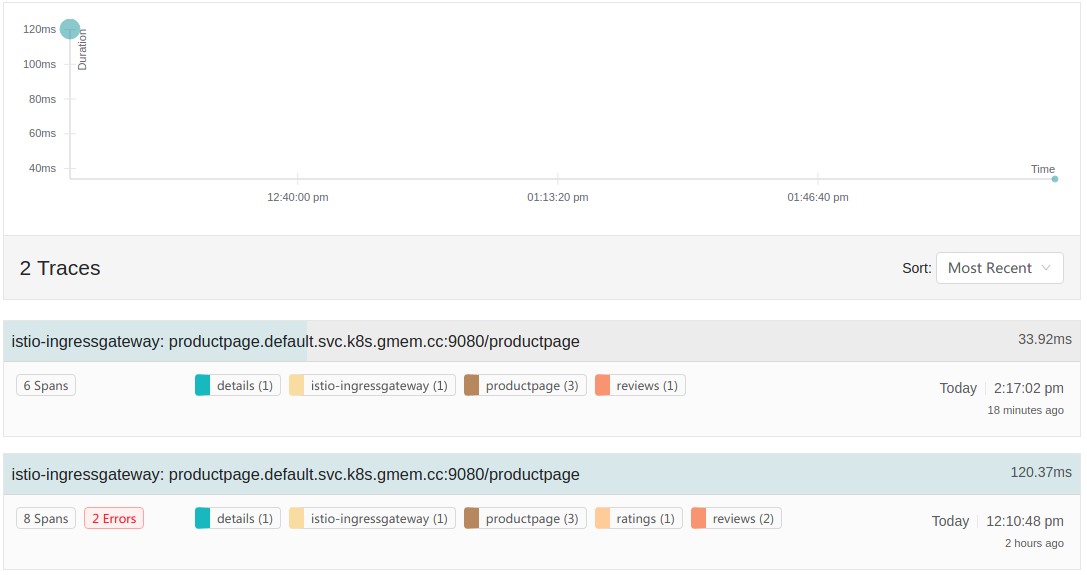Click the 6 Spans badge
Viewport: 1087px width, 575px height.
tap(46, 385)
